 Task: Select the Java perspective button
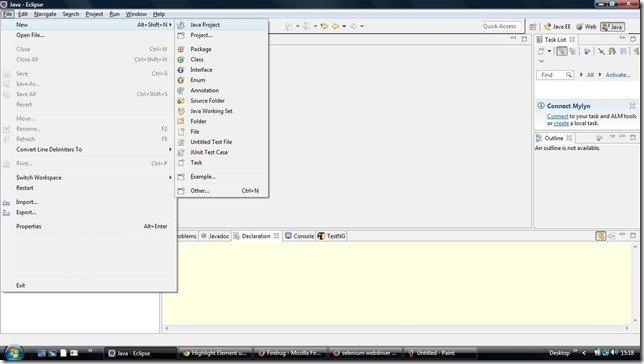[x=612, y=27]
